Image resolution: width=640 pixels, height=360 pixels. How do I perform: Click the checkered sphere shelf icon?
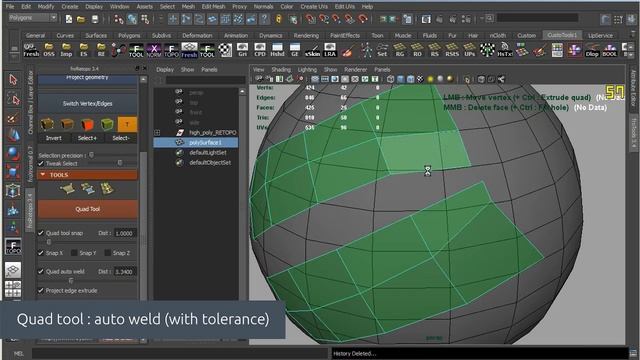tap(225, 50)
